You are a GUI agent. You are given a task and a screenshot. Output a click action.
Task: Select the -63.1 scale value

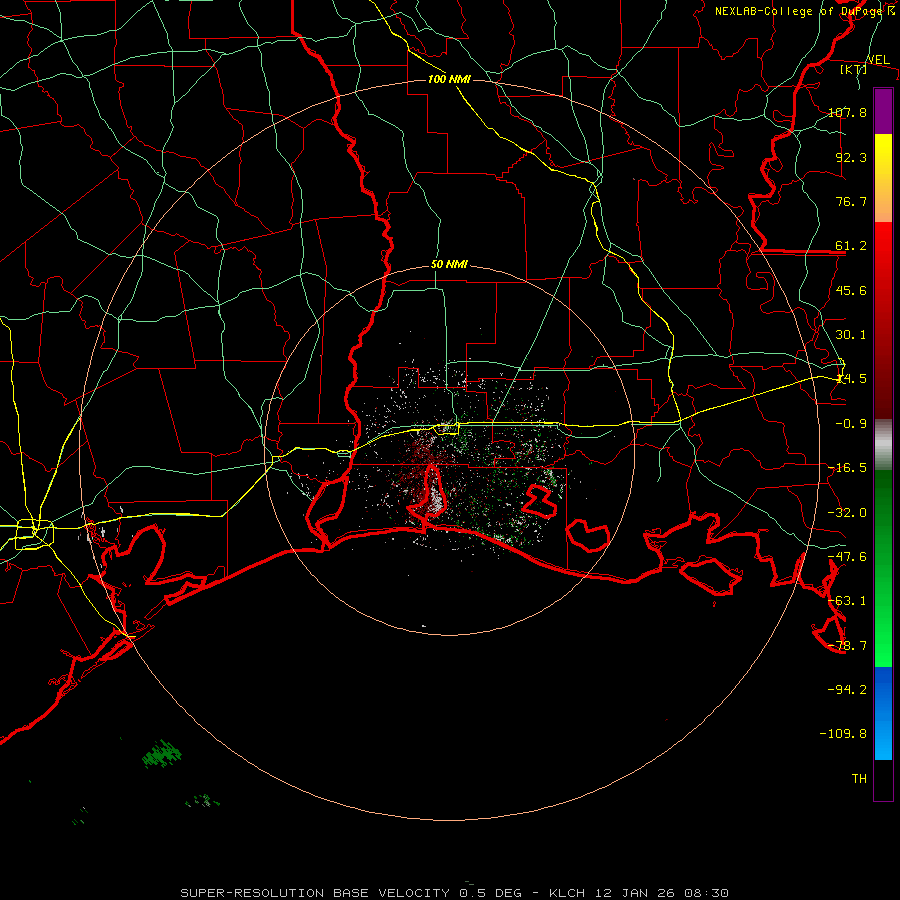click(x=847, y=601)
